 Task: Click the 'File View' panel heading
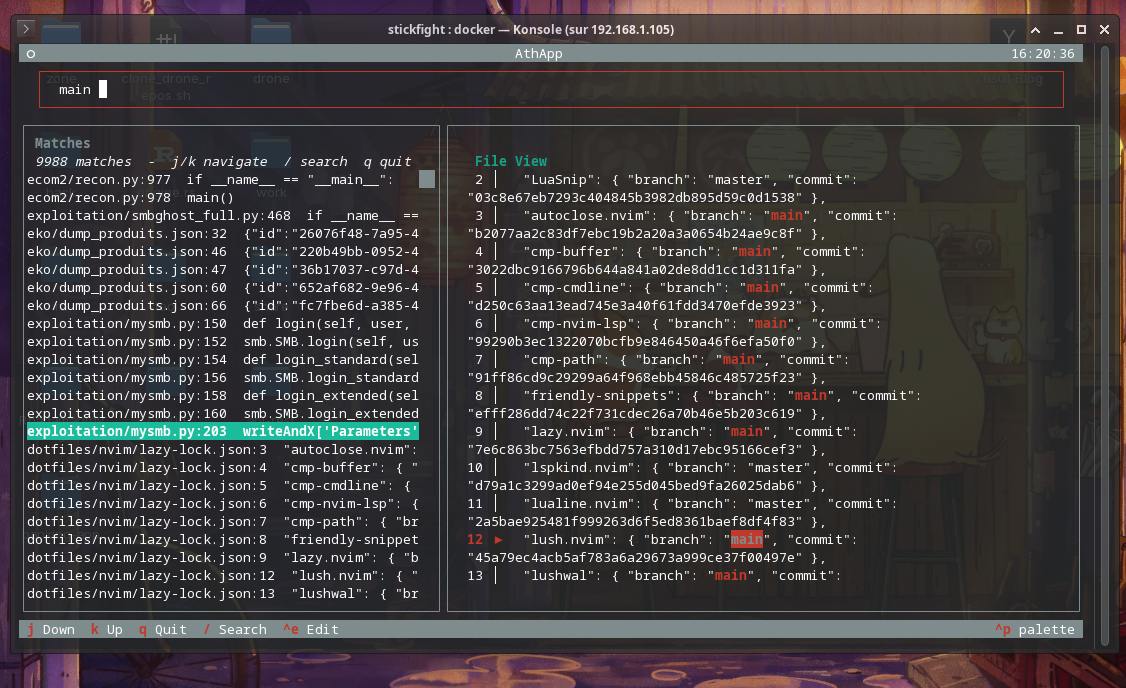[x=511, y=161]
